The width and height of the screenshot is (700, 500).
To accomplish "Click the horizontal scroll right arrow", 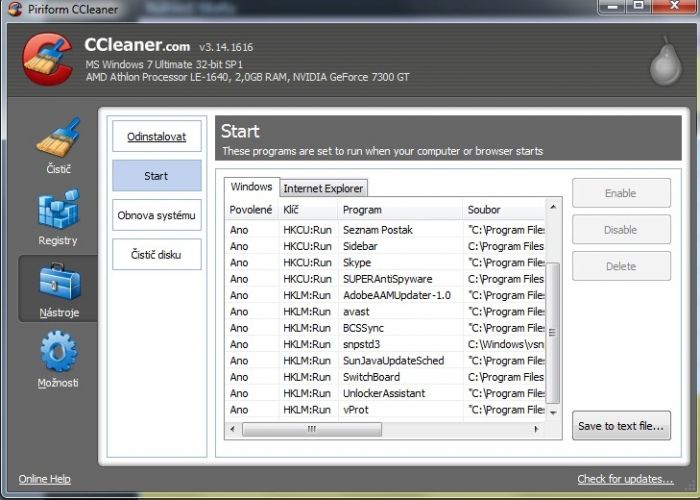I will point(536,429).
